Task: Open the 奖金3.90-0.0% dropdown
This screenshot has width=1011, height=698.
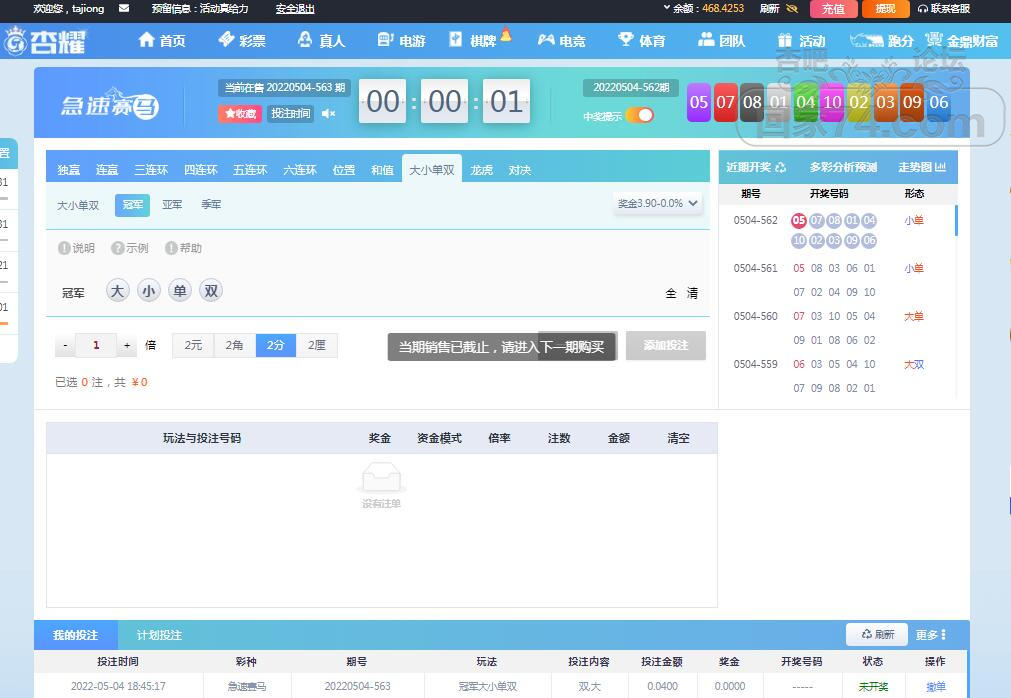Action: tap(658, 203)
